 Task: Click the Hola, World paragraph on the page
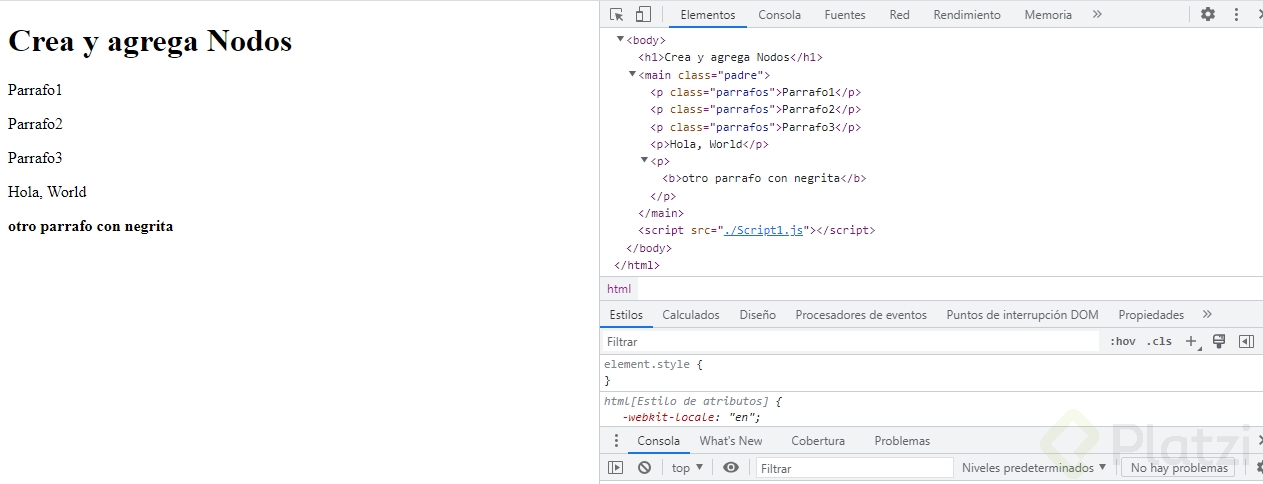(x=47, y=192)
